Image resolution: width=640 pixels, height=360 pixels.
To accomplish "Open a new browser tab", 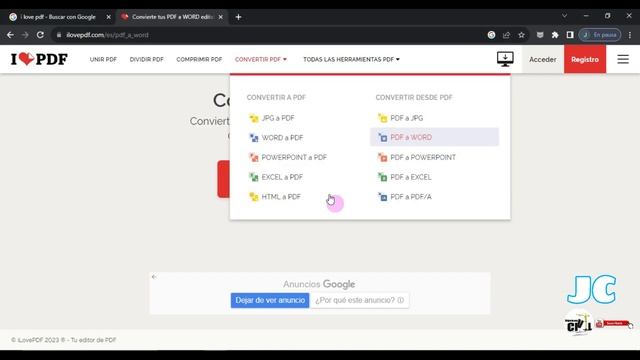I will (238, 17).
